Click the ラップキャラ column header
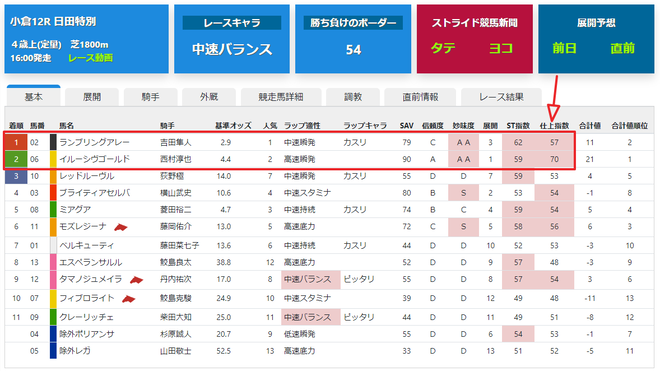 (x=365, y=125)
